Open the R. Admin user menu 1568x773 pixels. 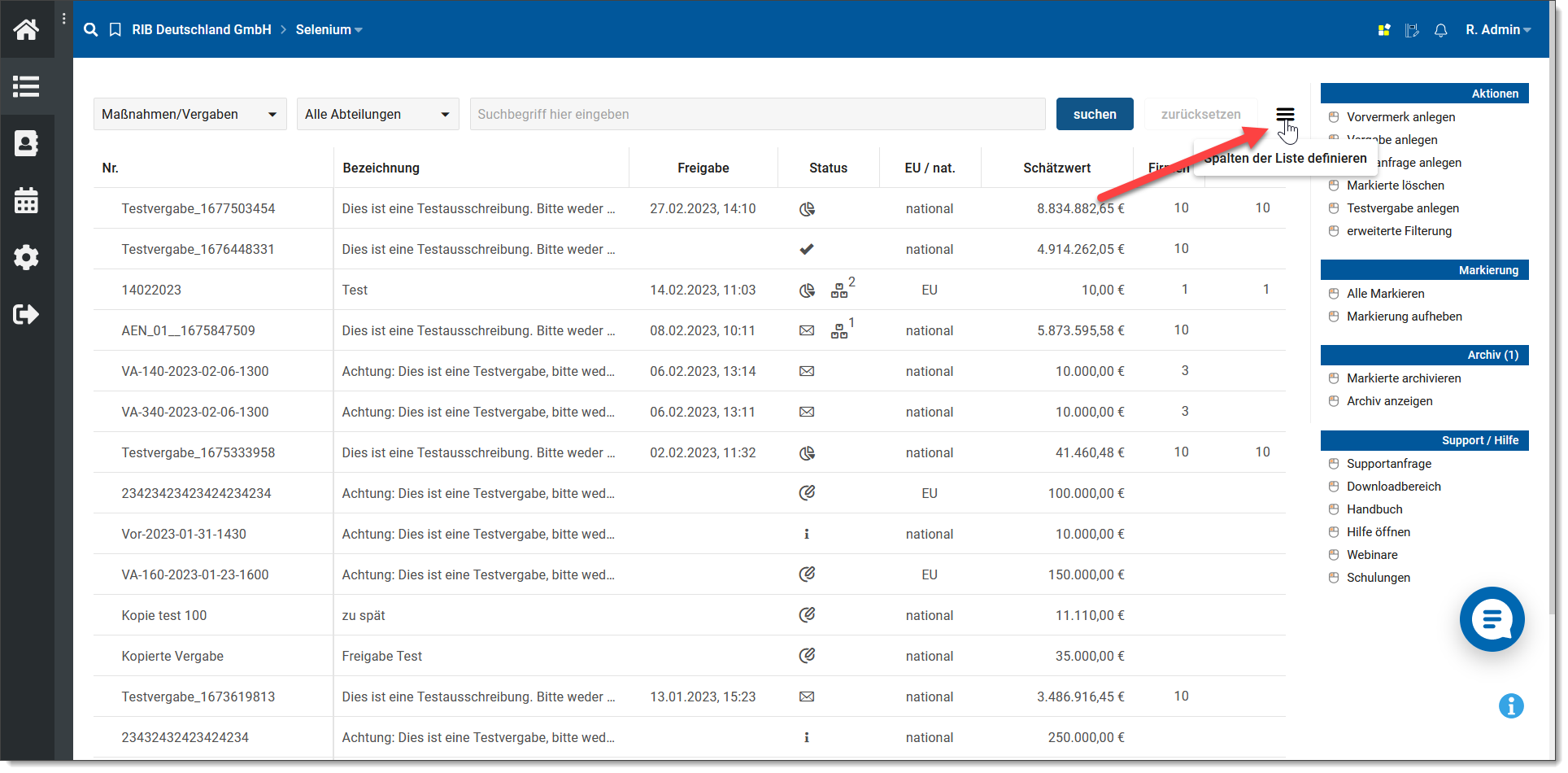(1498, 29)
